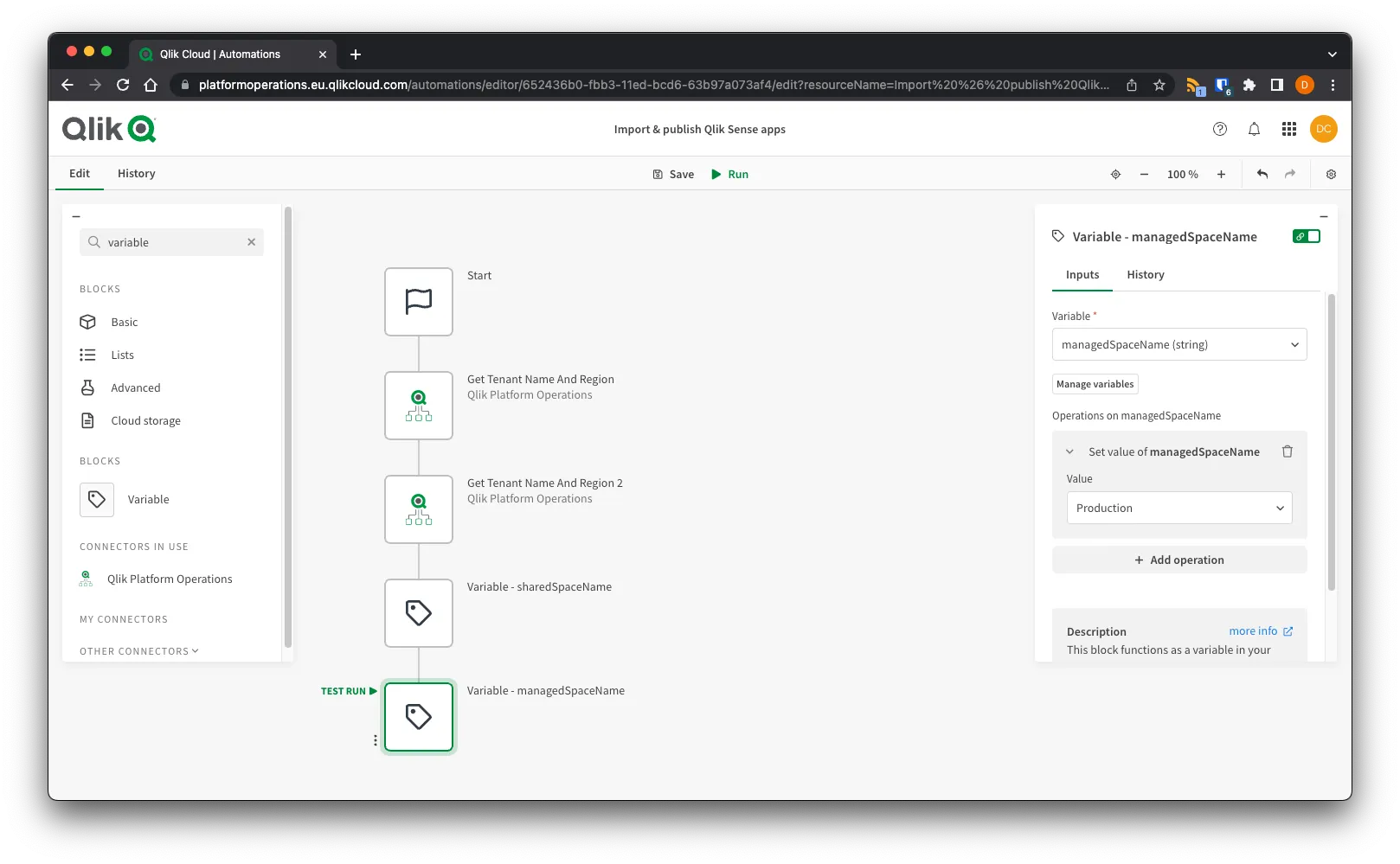Toggle the link switch on the variable block
1400x864 pixels.
coord(1307,235)
